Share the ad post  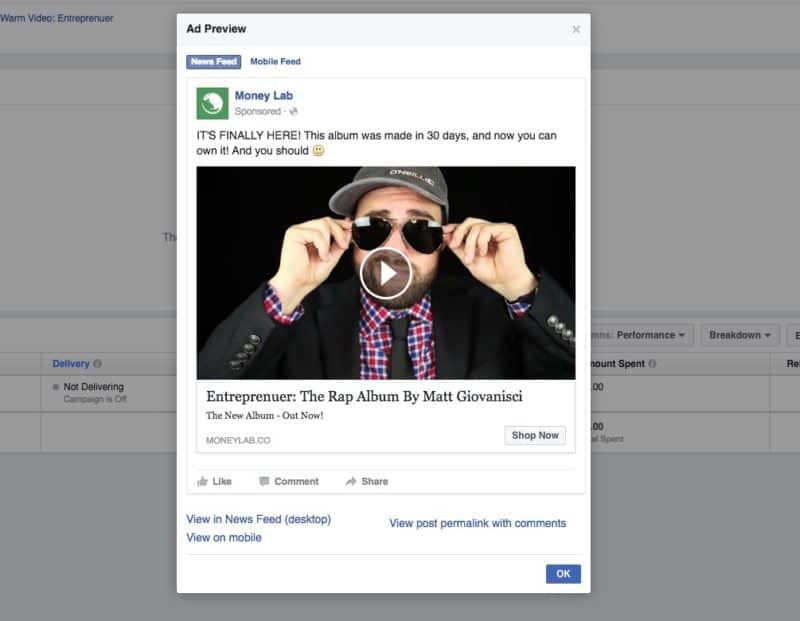click(366, 481)
